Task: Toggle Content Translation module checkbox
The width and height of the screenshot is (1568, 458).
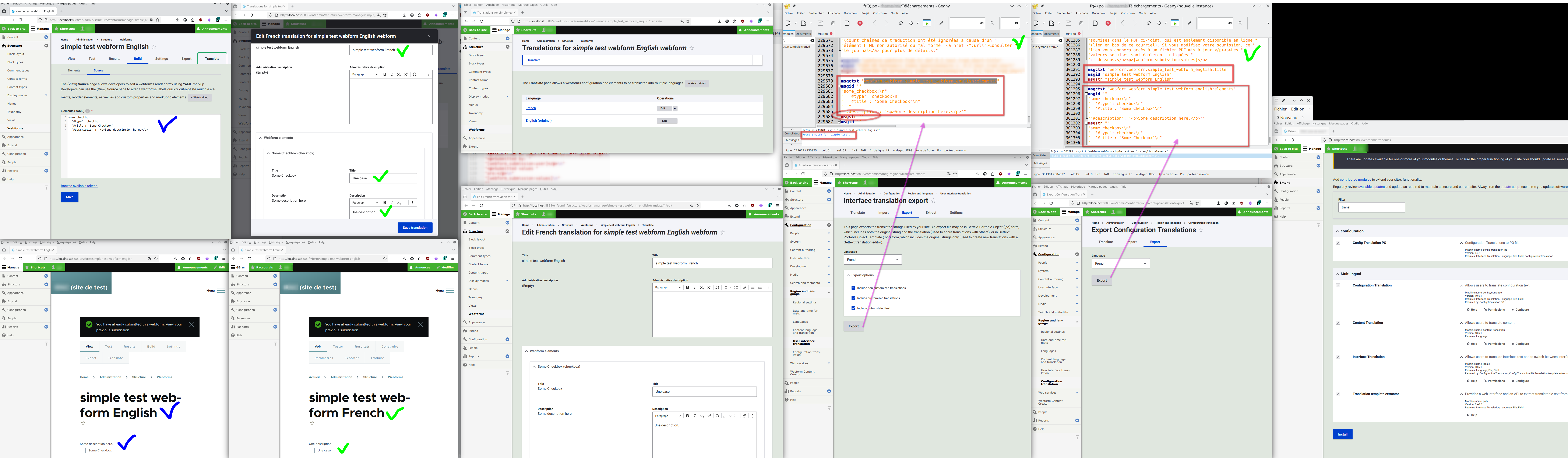Action: click(1338, 323)
